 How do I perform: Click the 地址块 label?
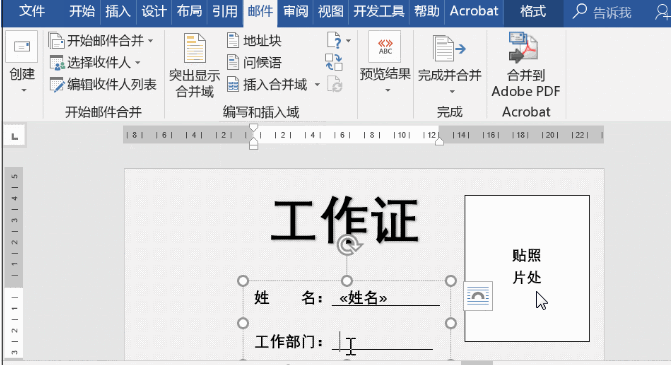click(262, 41)
